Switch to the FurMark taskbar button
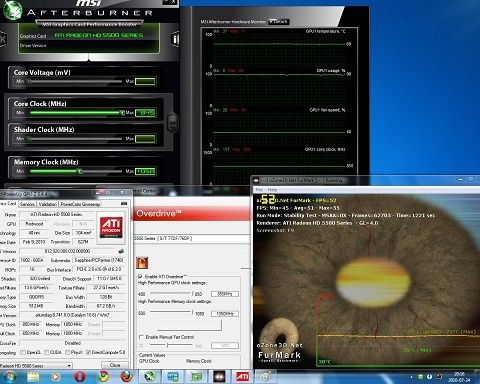 click(219, 377)
